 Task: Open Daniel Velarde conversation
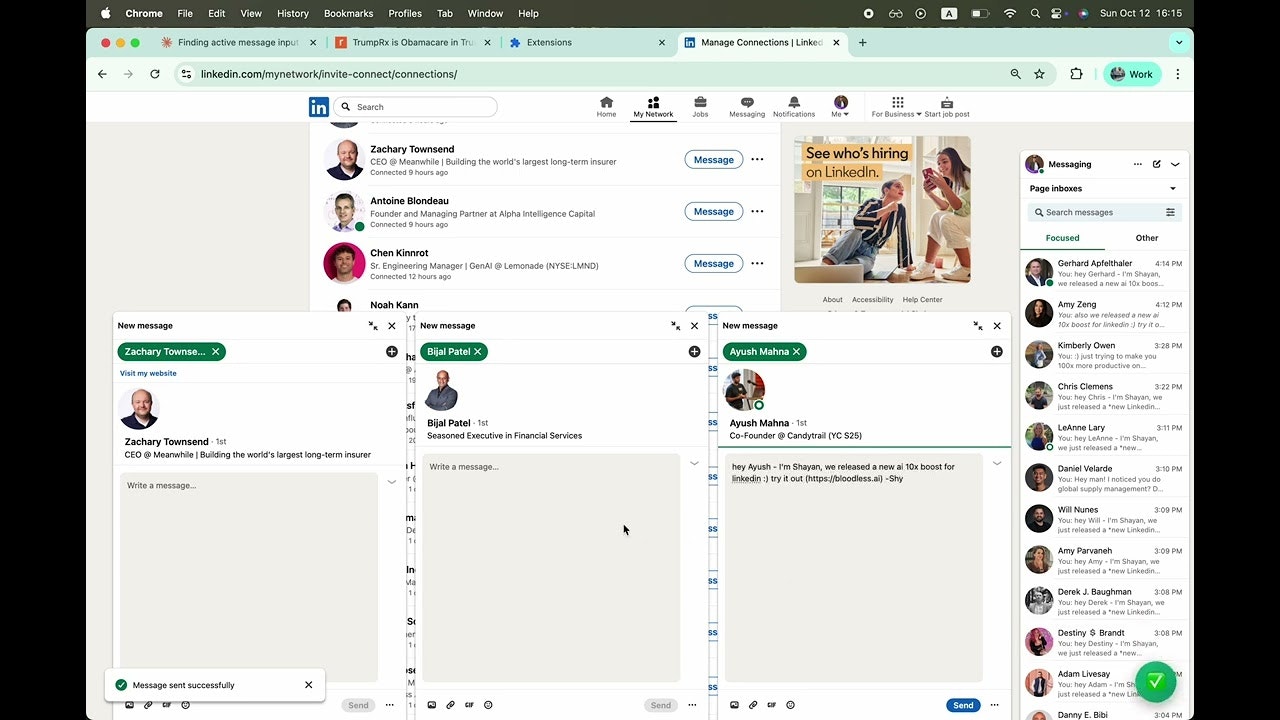click(1104, 478)
